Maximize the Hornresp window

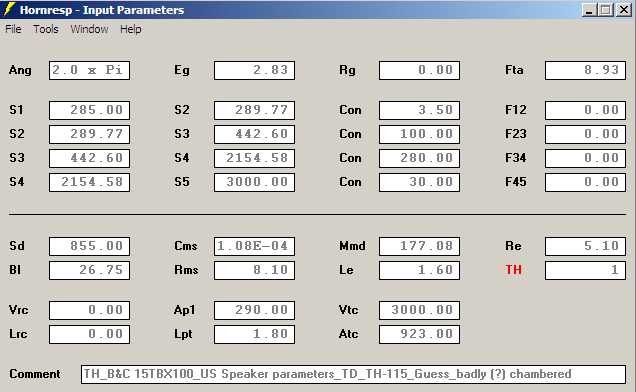tap(606, 10)
